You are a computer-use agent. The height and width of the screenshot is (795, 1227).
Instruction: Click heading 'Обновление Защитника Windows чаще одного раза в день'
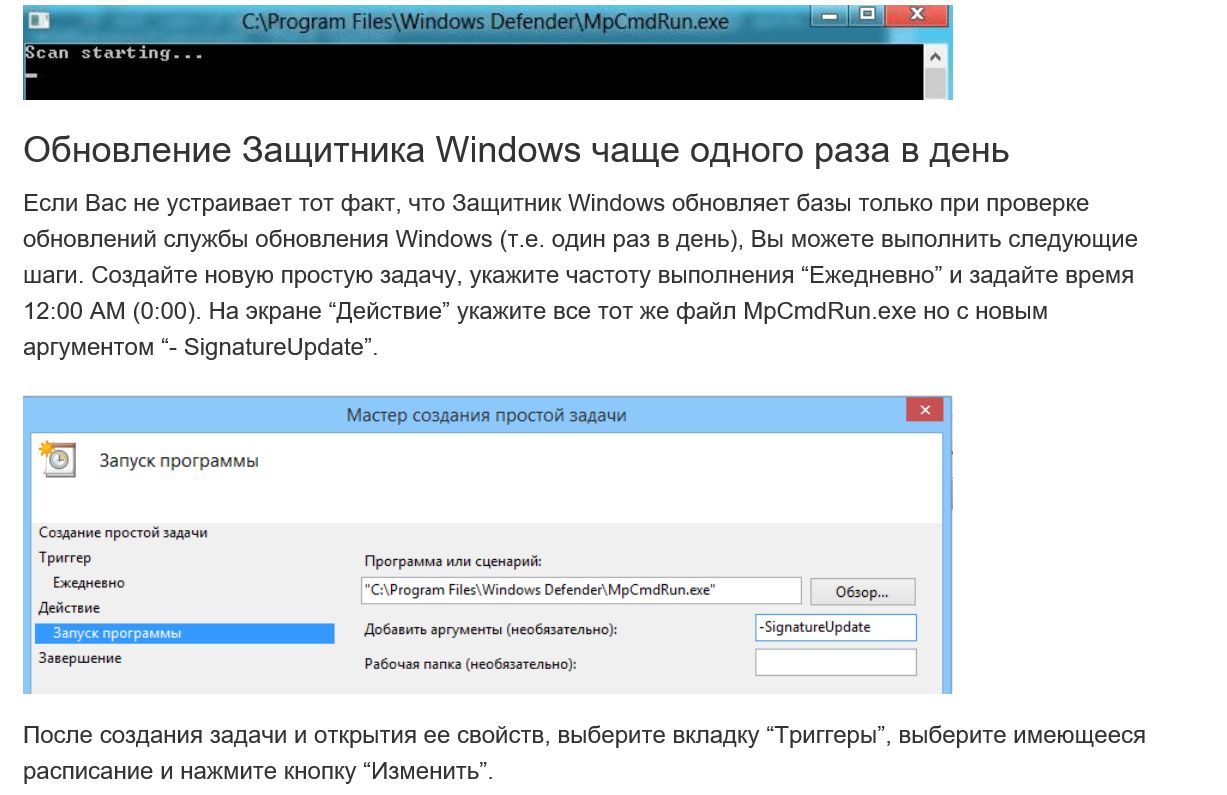(x=516, y=151)
